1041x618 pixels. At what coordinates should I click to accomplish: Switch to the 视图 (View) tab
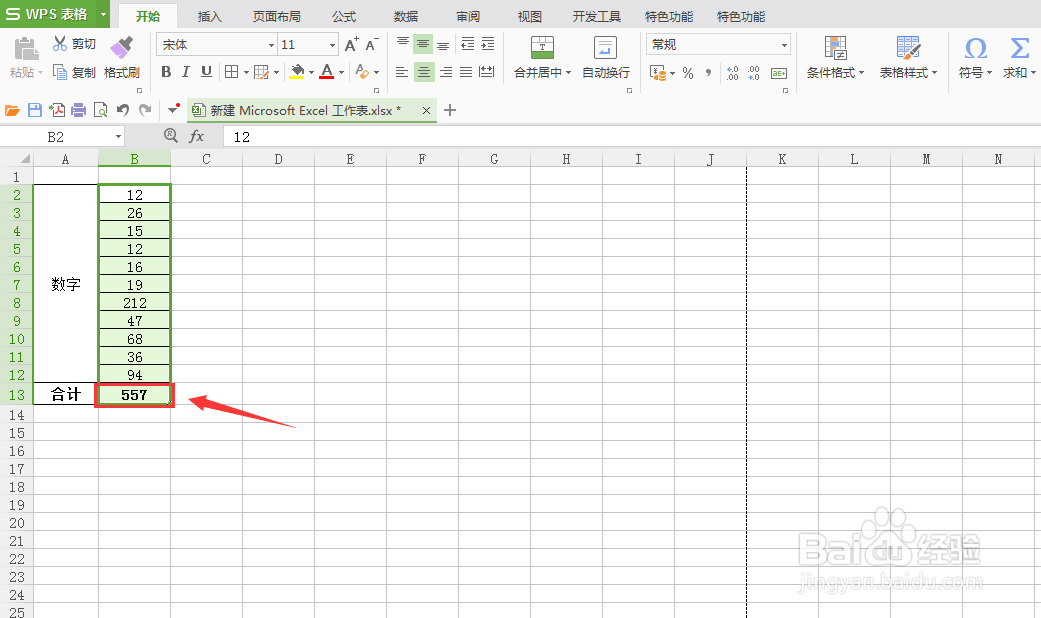pos(530,16)
